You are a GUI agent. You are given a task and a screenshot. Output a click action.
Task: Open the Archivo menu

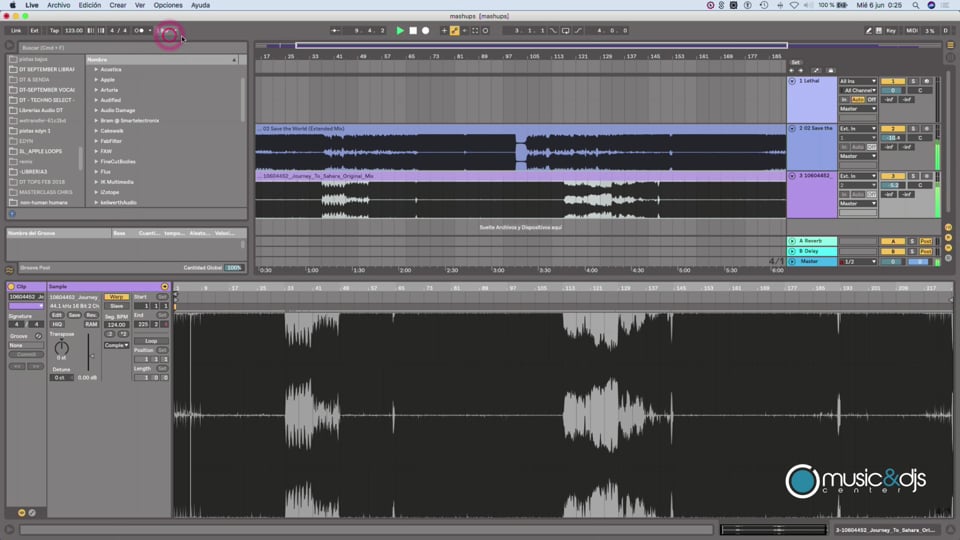[59, 5]
